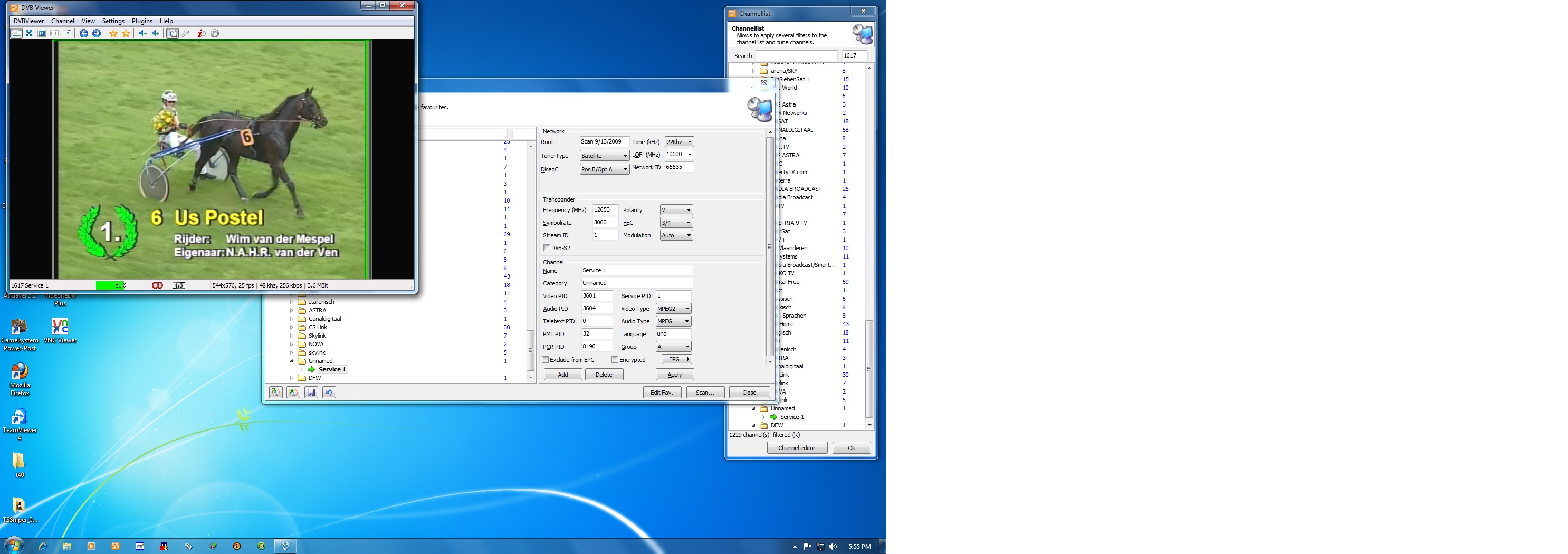Open DVBViewer menu
This screenshot has height=554, width=1568.
28,21
